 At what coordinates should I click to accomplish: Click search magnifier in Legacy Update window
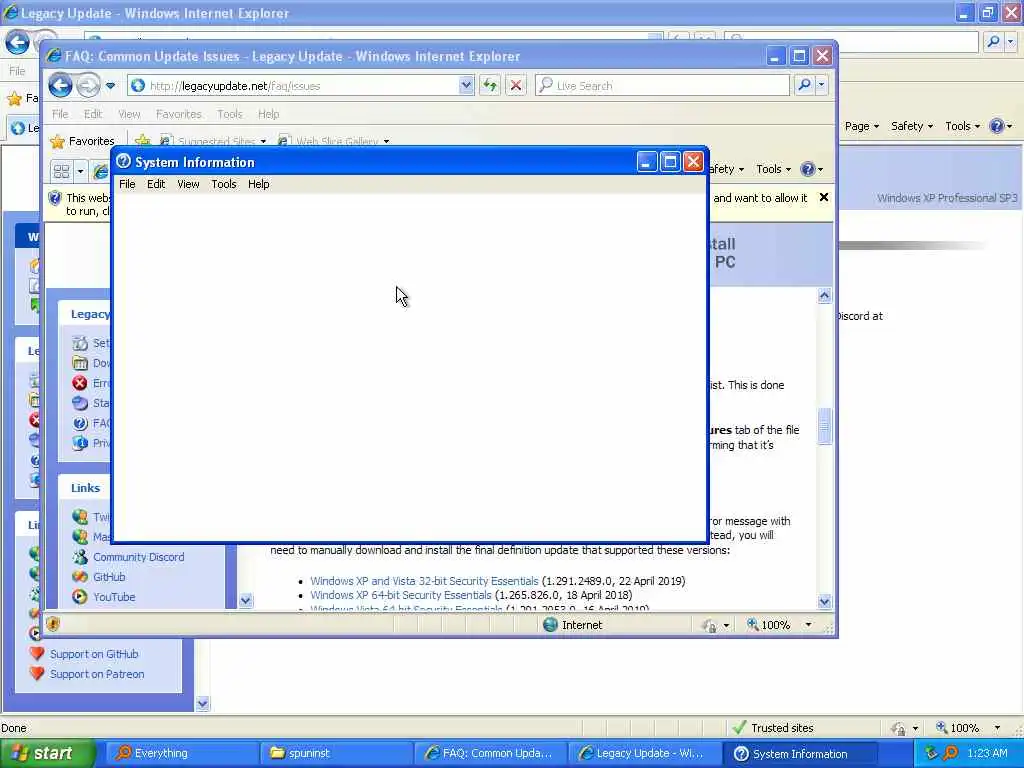(993, 42)
